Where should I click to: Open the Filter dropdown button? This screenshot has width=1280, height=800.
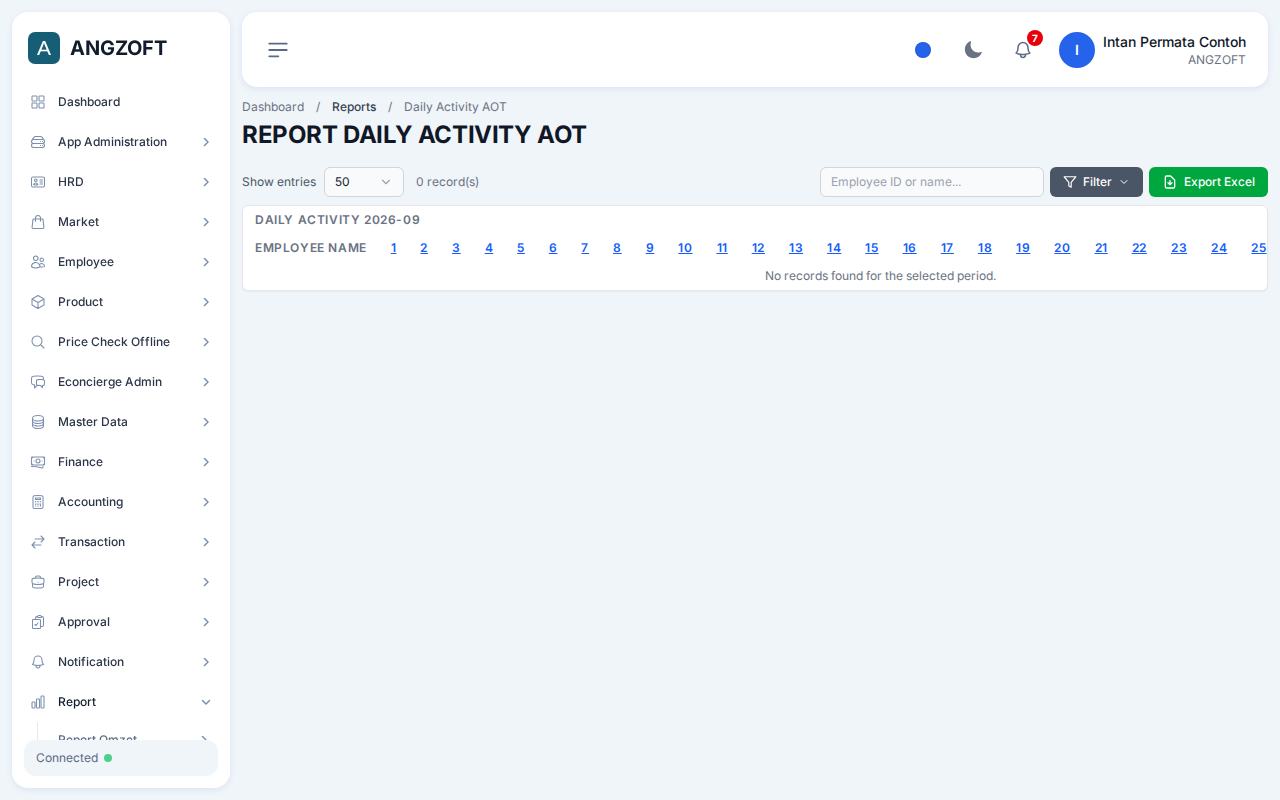(1096, 182)
